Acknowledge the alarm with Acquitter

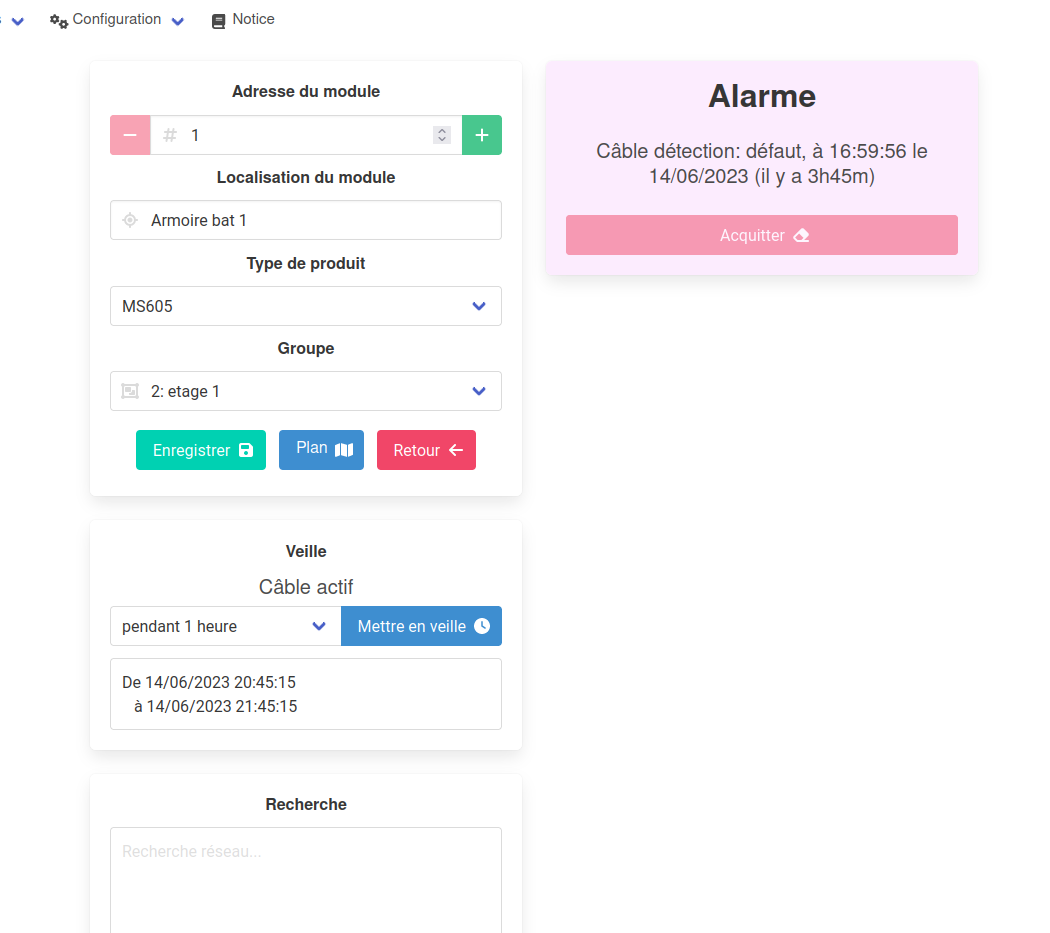(761, 235)
